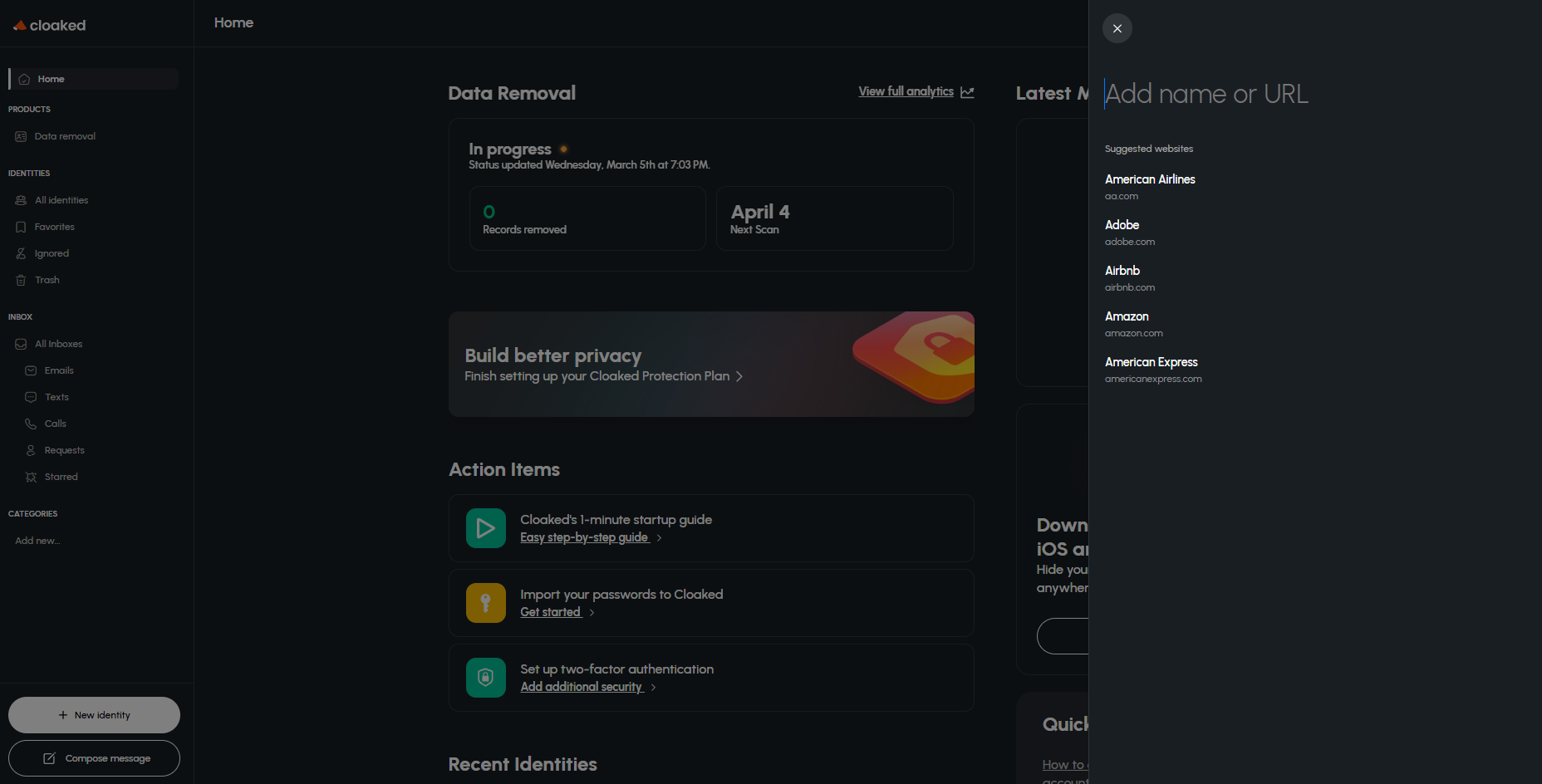1542x784 pixels.
Task: Select American Airlines suggested website
Action: [x=1150, y=187]
